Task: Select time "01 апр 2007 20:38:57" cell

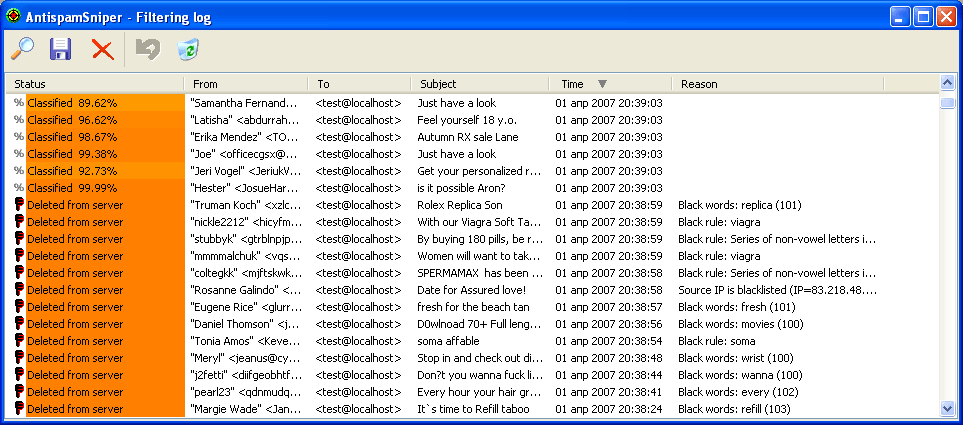Action: click(x=609, y=306)
